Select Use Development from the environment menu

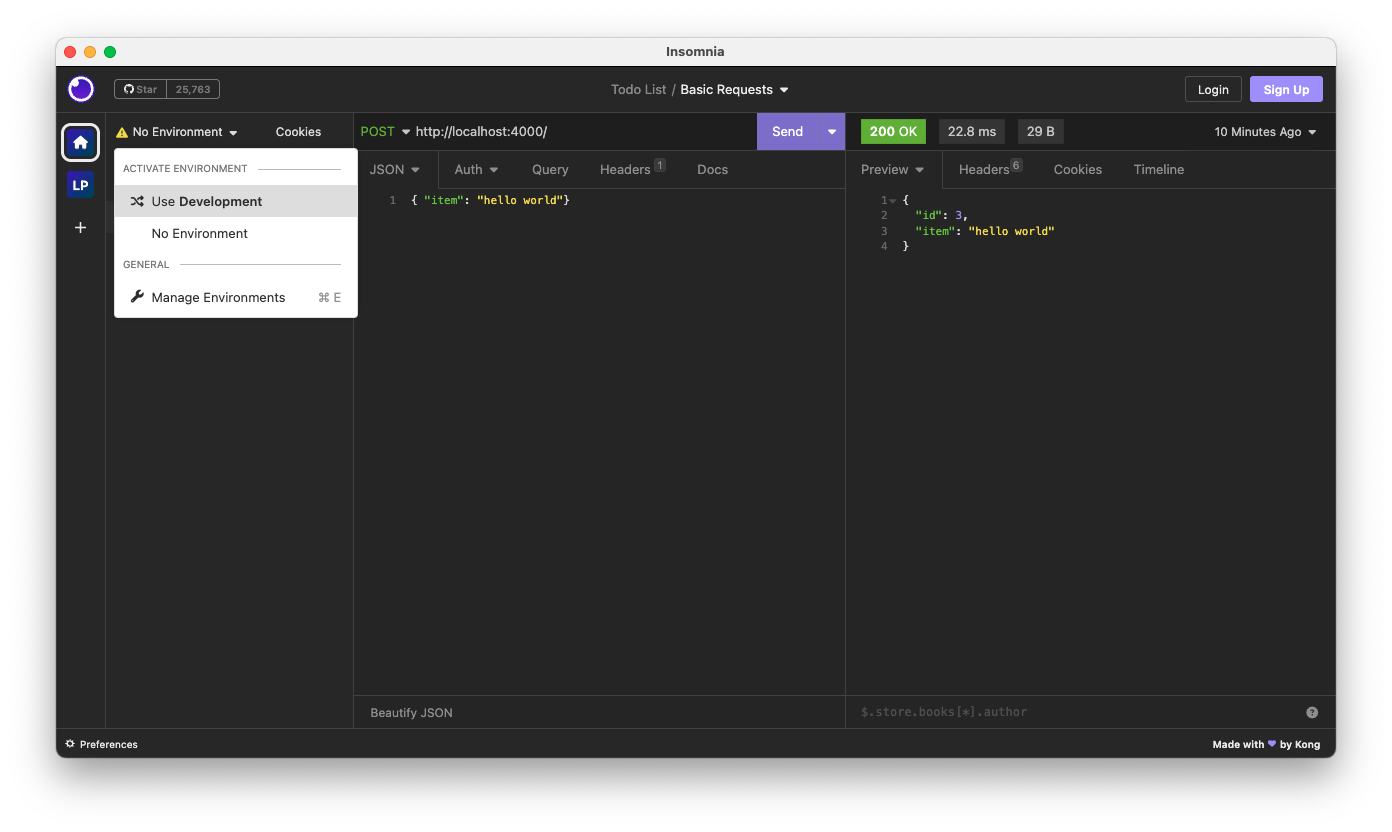point(206,201)
